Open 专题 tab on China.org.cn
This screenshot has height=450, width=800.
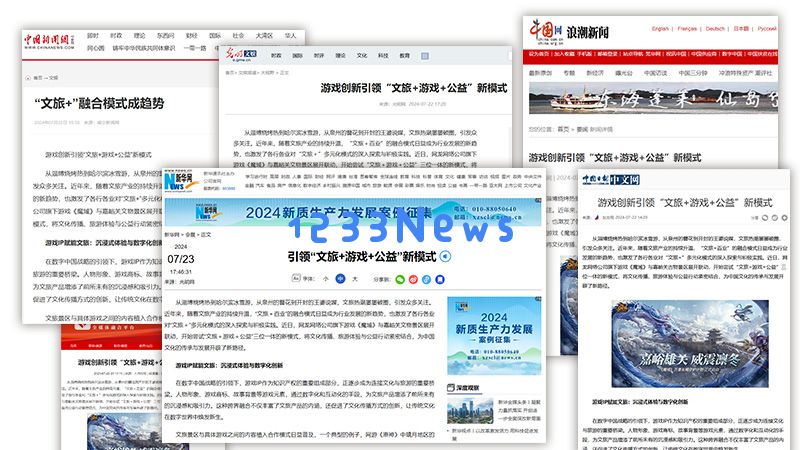(569, 73)
